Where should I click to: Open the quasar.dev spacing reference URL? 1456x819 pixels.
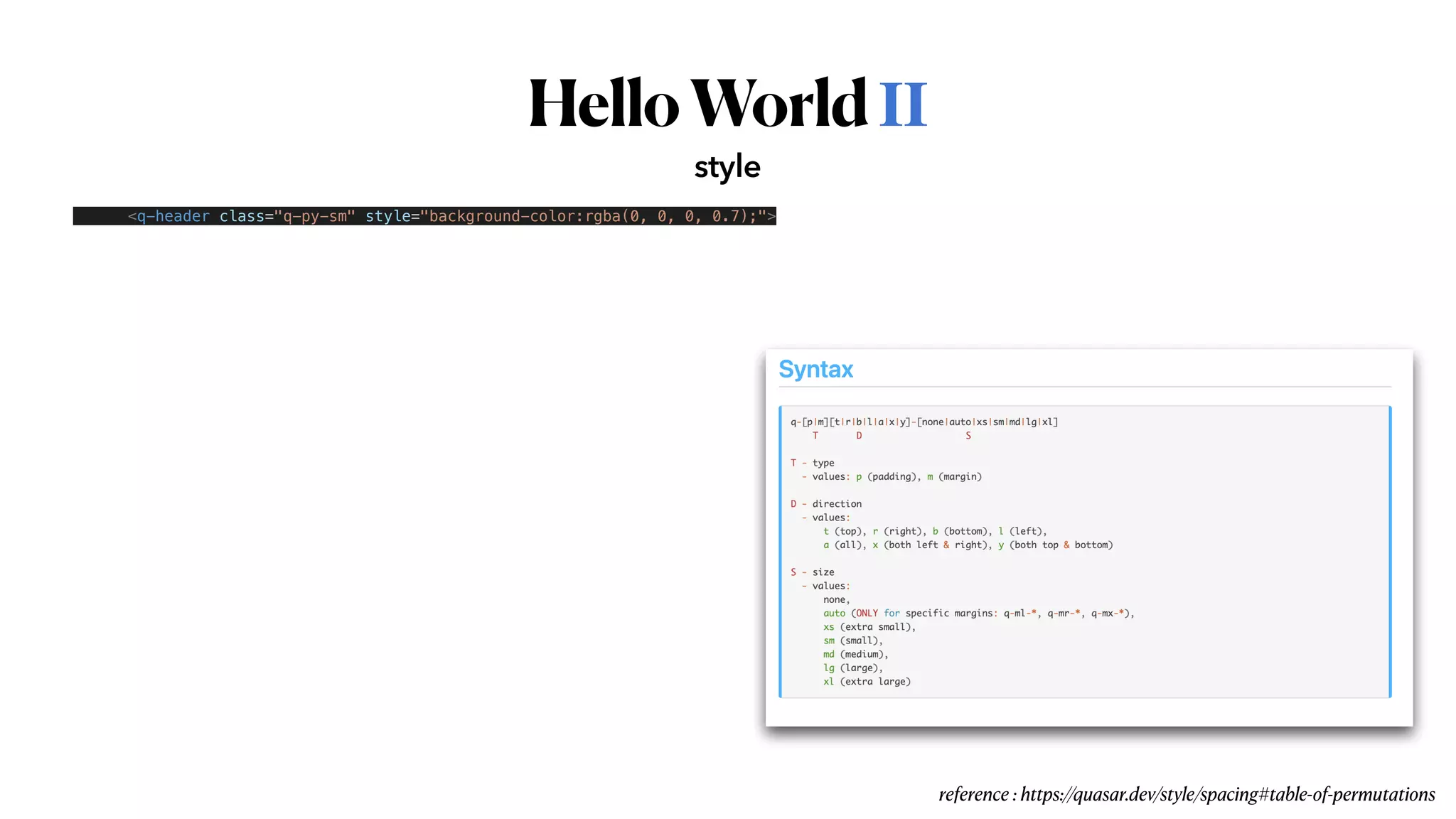click(x=1227, y=794)
